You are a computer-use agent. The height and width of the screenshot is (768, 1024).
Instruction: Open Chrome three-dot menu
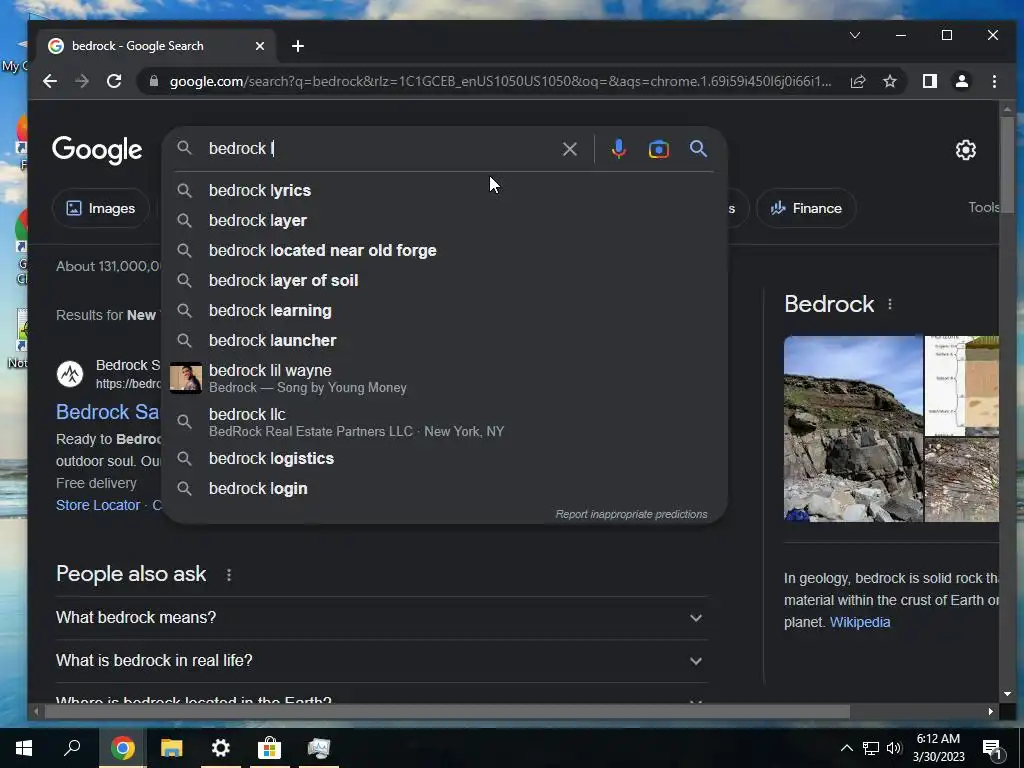(994, 81)
